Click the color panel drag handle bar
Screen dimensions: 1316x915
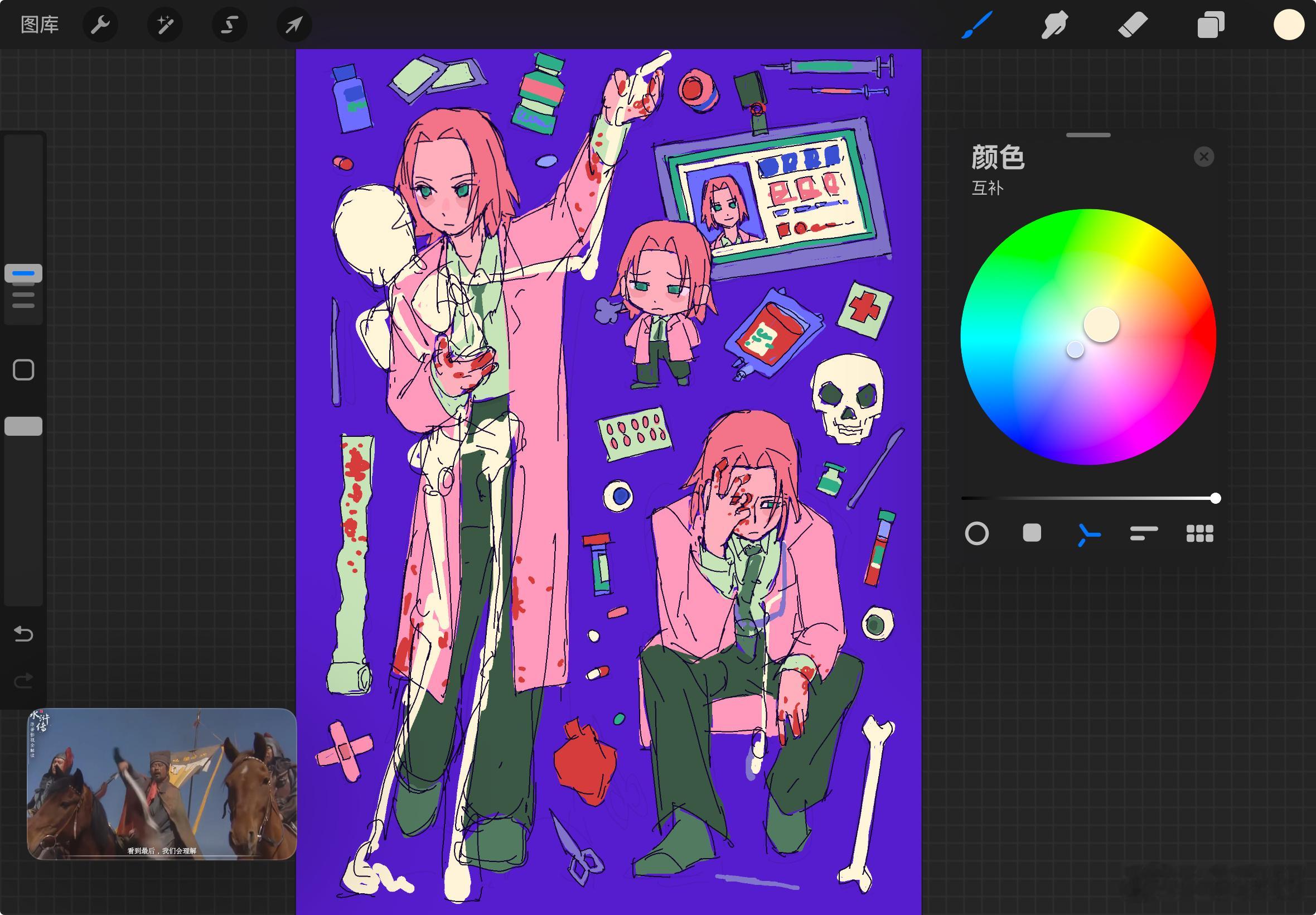click(x=1088, y=136)
